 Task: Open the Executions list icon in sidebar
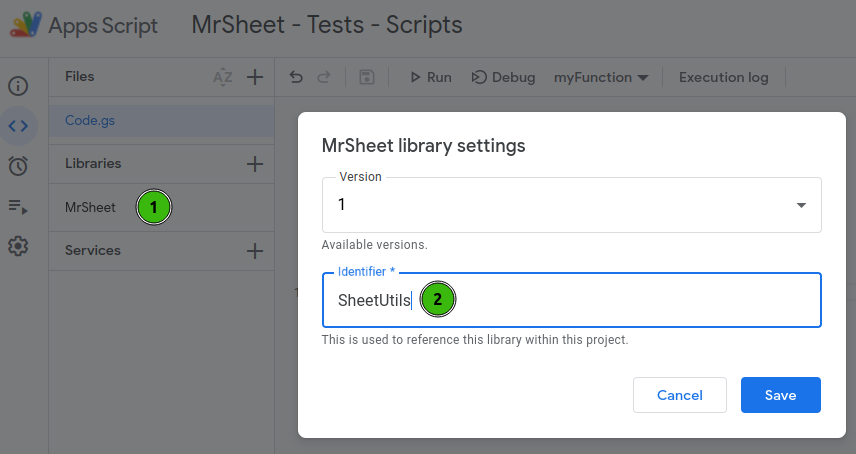(x=18, y=206)
